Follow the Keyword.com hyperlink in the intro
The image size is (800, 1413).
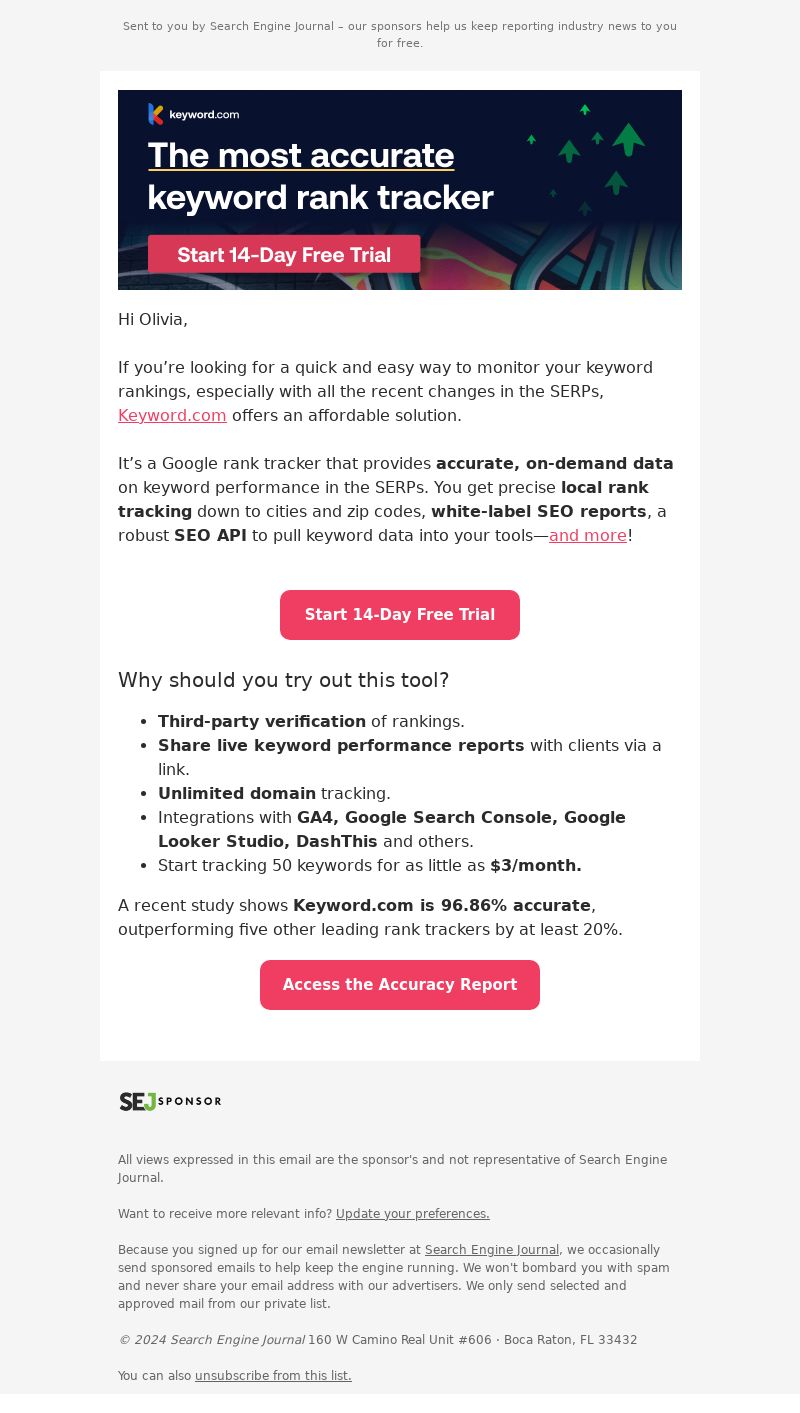(172, 415)
